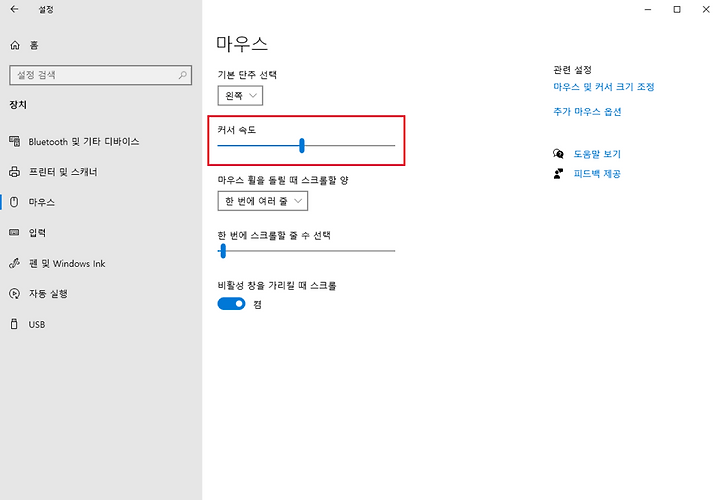The height and width of the screenshot is (500, 720).
Task: Open 추가 마우스 옵션 link
Action: (587, 112)
